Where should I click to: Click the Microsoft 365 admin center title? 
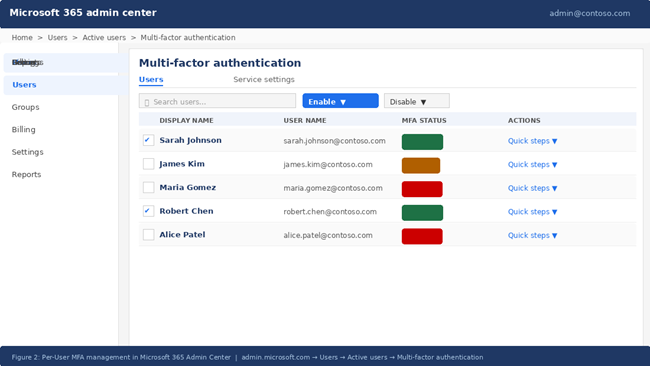pos(83,13)
